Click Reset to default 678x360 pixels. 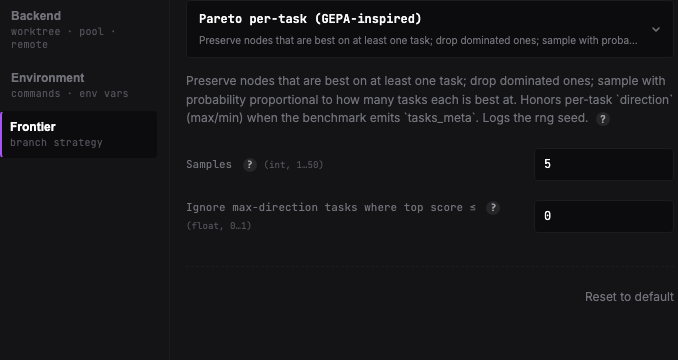point(629,297)
